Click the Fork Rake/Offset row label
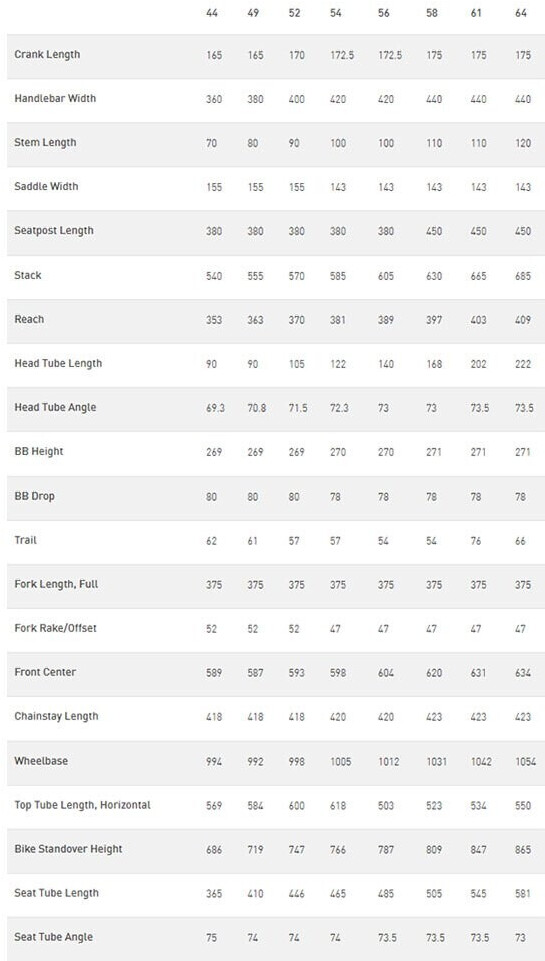The image size is (545, 961). coord(55,628)
